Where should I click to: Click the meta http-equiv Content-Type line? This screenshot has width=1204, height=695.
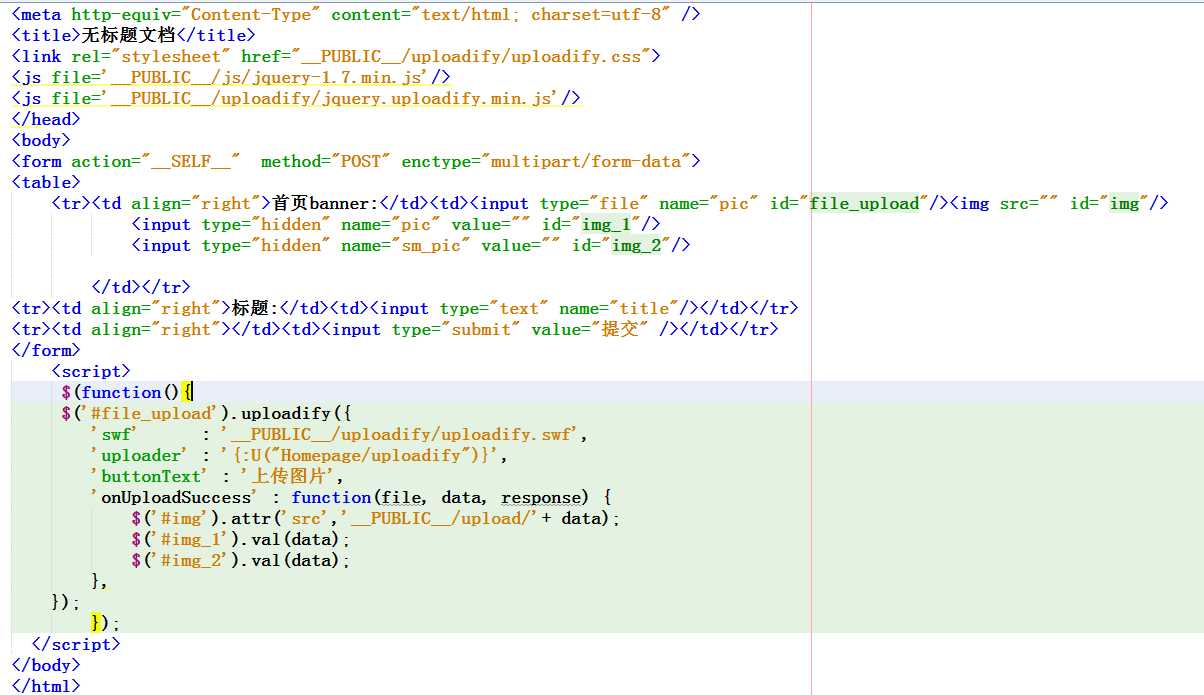[x=356, y=14]
